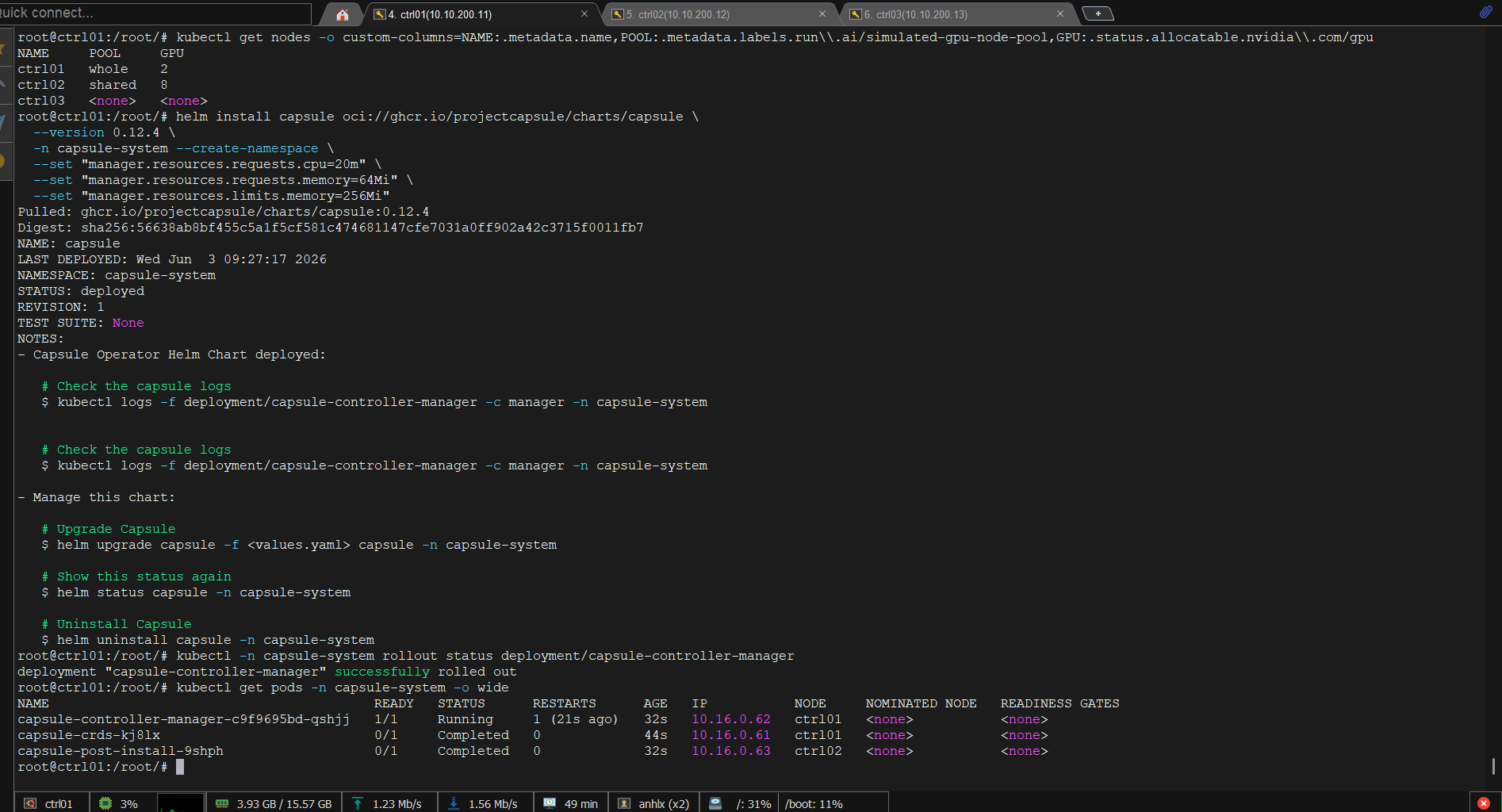Click the IP address 10.16.0.62

coord(731,719)
